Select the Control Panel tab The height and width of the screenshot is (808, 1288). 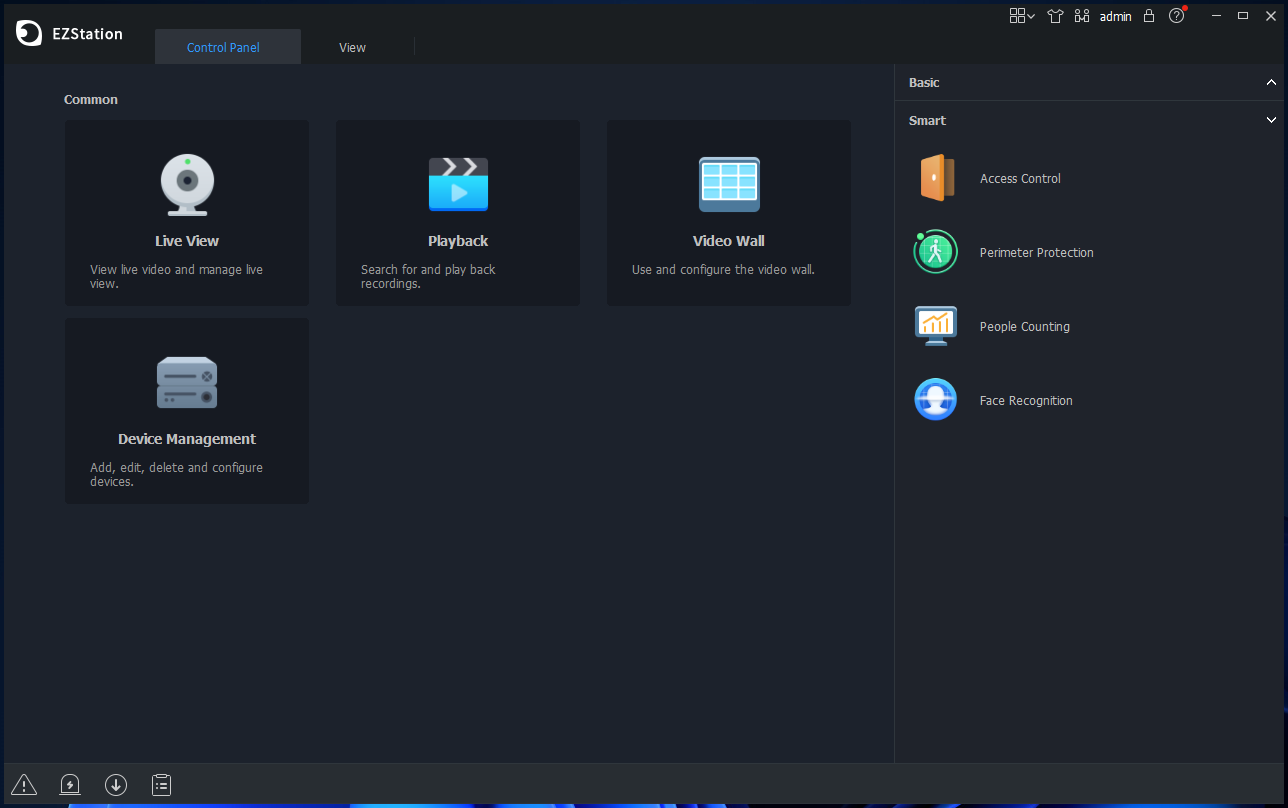pyautogui.click(x=223, y=46)
